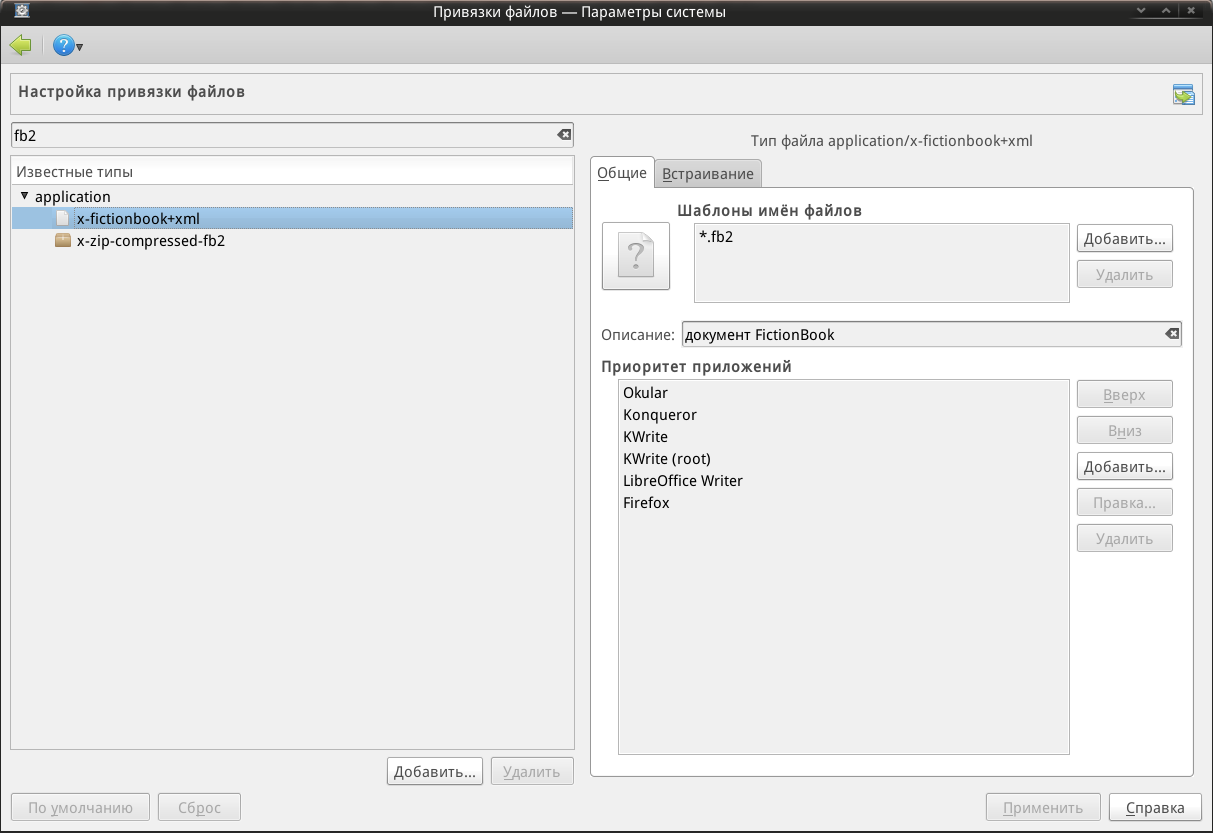This screenshot has width=1213, height=833.
Task: Open the blue help question mark icon
Action: (x=63, y=45)
